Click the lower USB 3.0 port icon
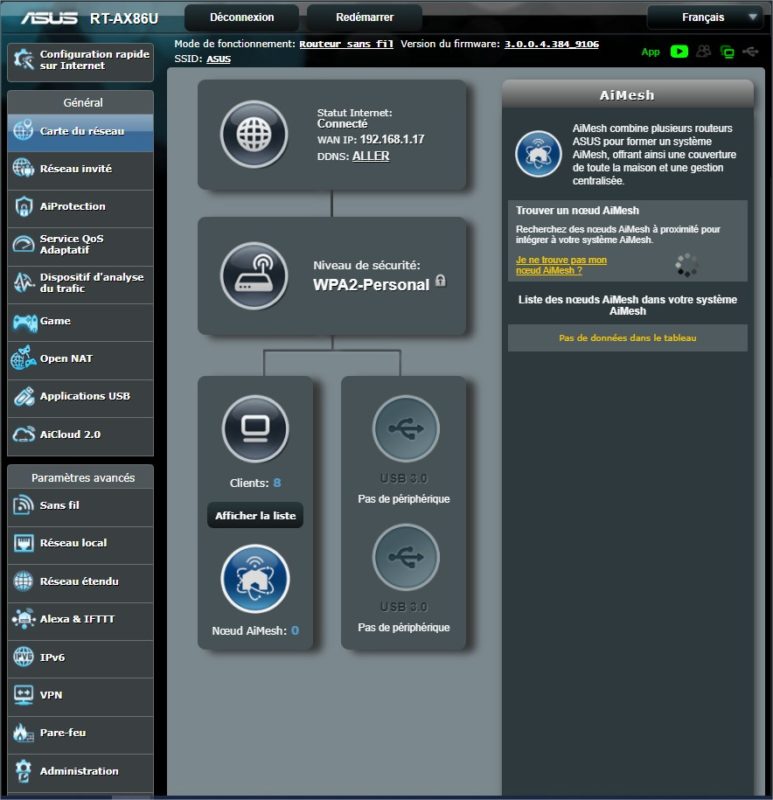Screen dimensions: 773x800 (406, 557)
